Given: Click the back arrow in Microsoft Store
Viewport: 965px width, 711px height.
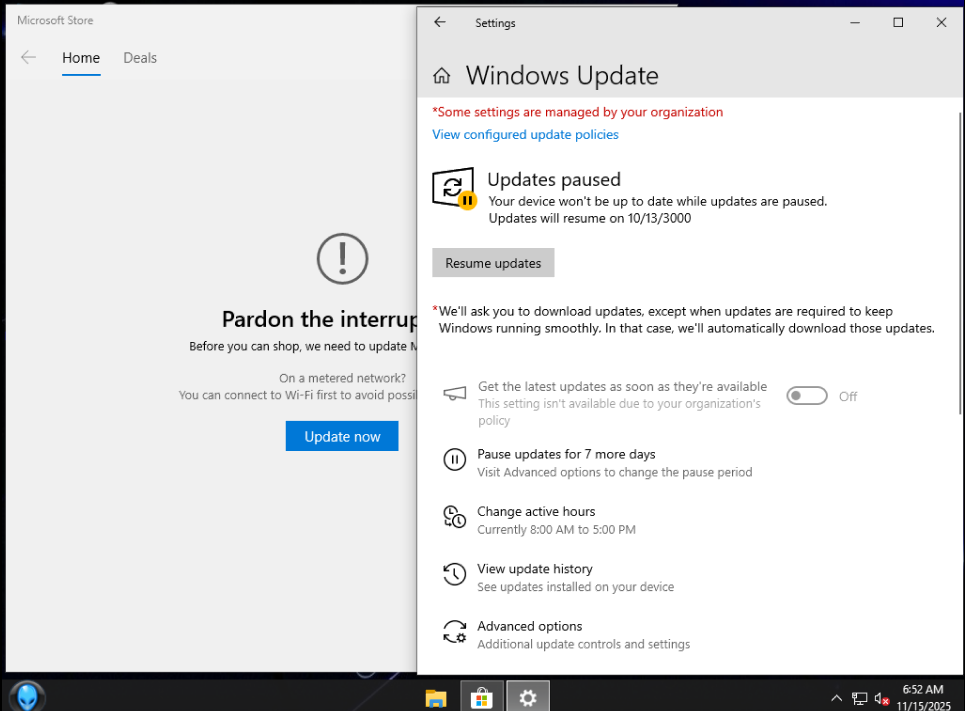Looking at the screenshot, I should [28, 58].
